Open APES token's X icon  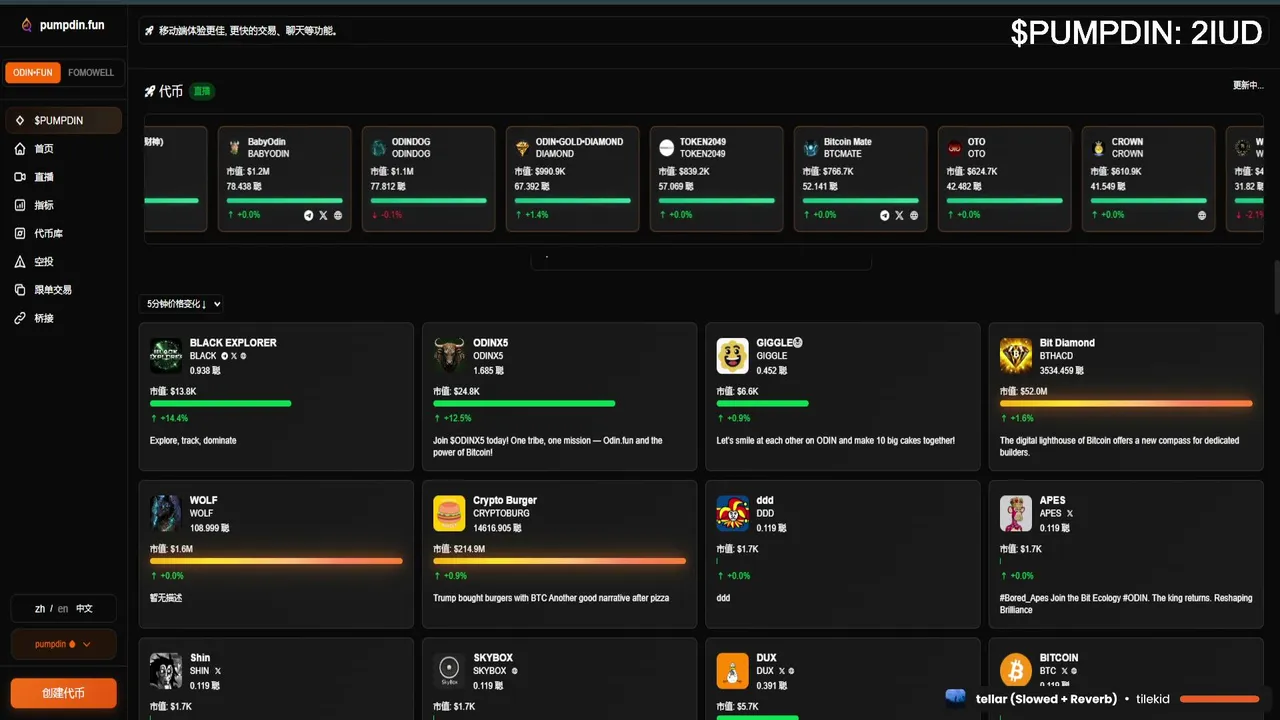[1070, 513]
